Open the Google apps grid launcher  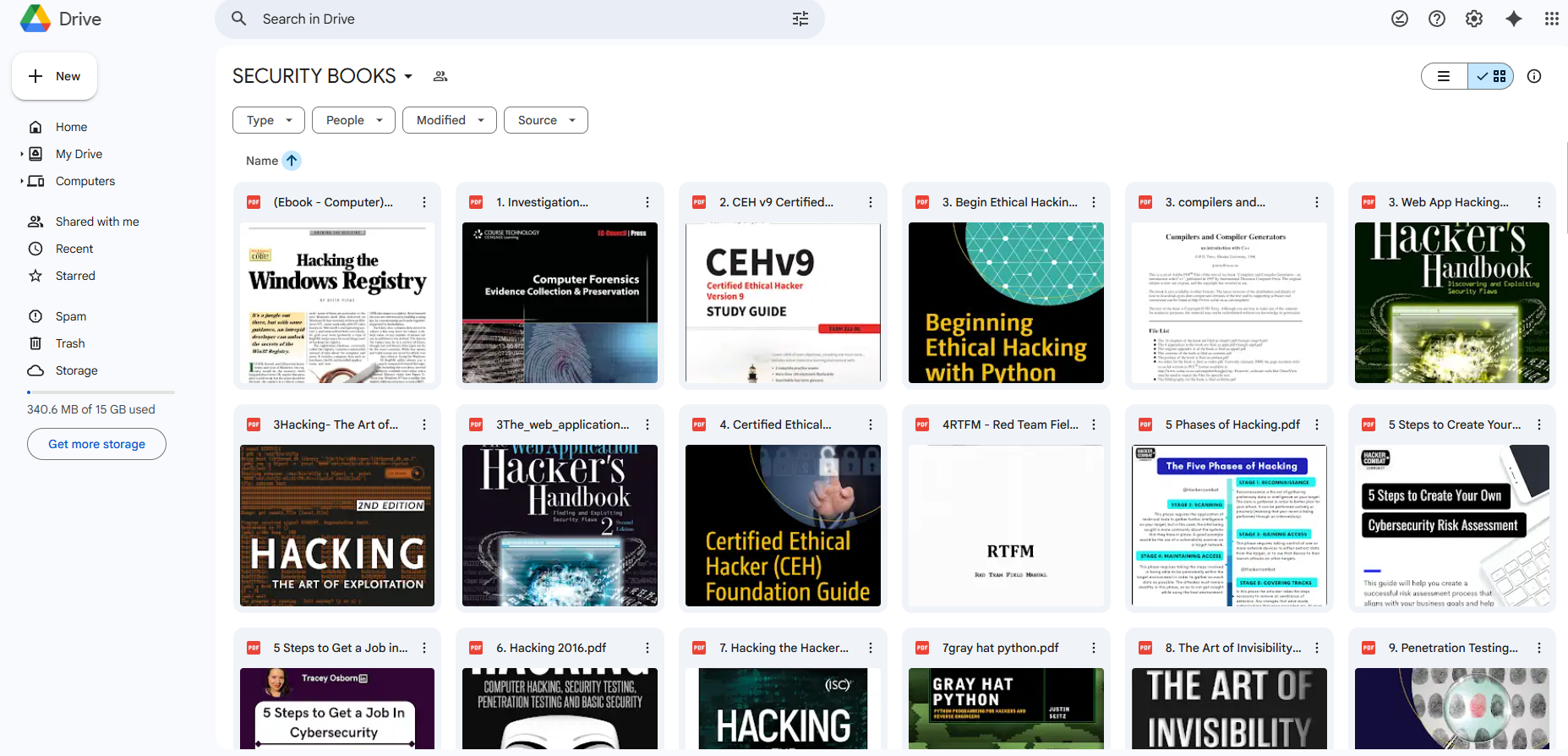pos(1552,19)
